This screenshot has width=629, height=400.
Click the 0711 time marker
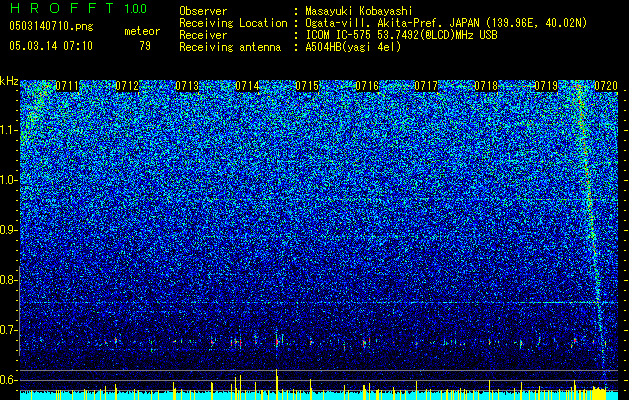(x=67, y=86)
